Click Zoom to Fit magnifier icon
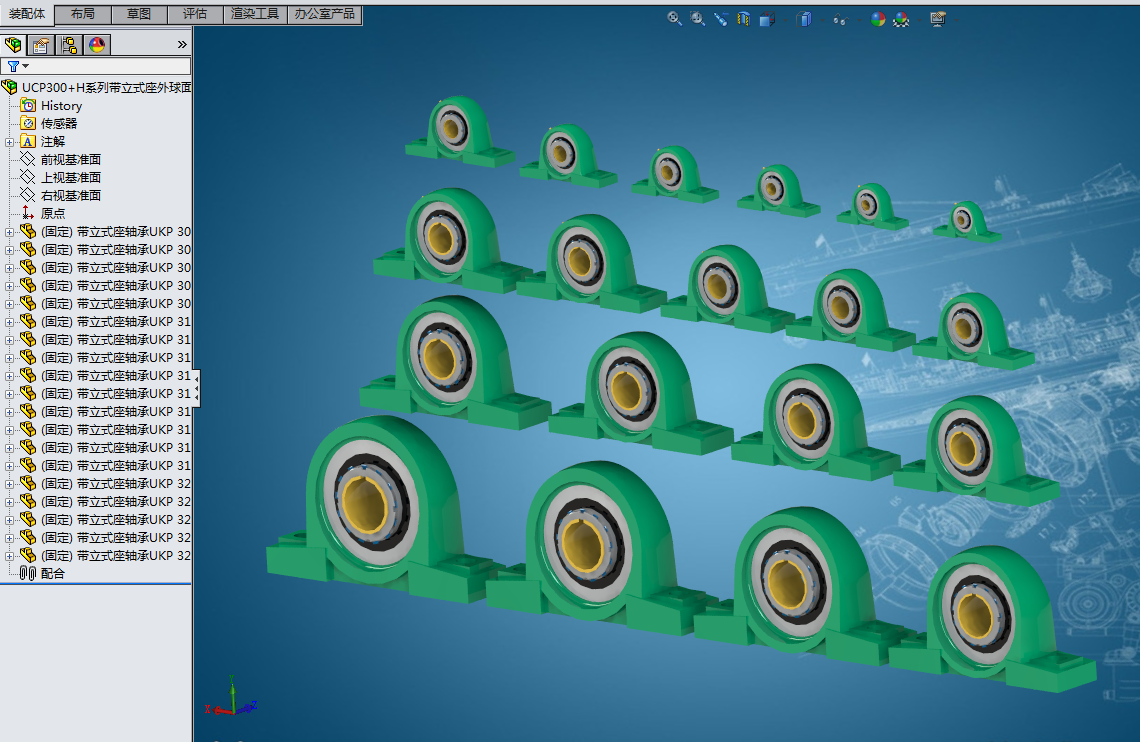1140x742 pixels. pos(674,19)
